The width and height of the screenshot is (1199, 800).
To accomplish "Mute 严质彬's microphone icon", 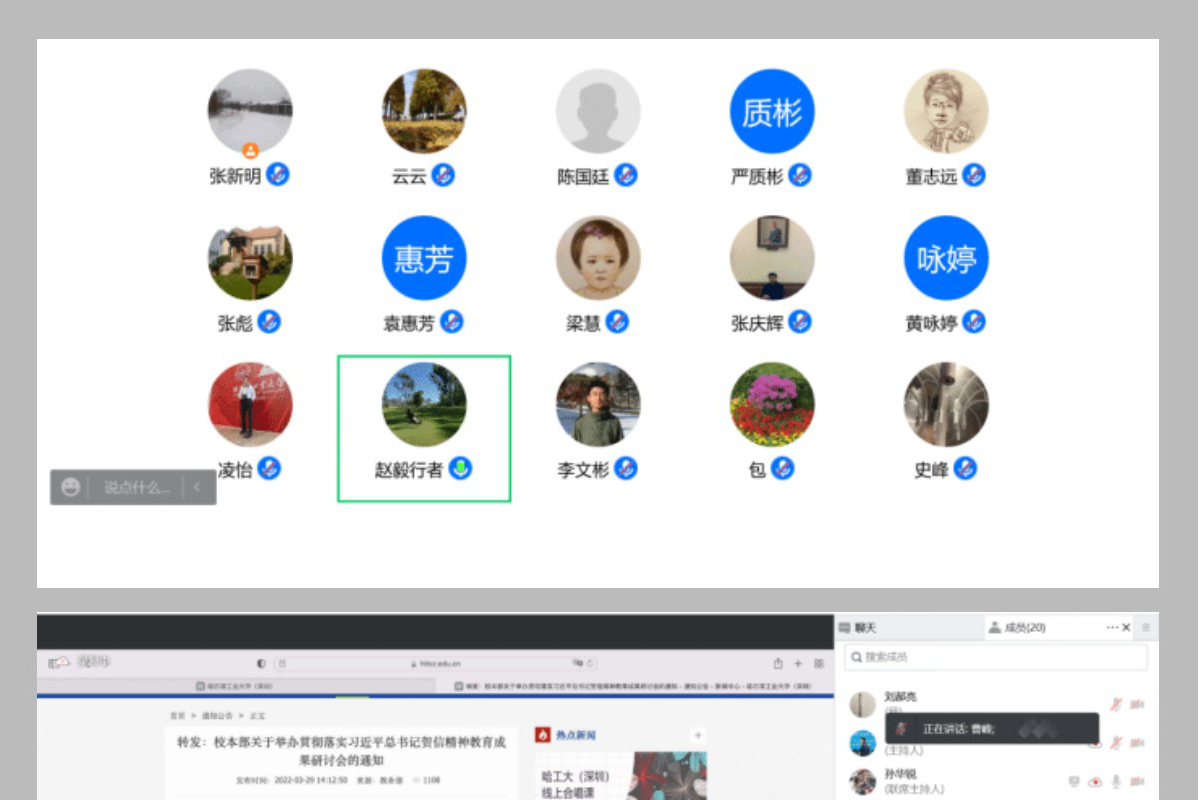I will (x=800, y=175).
